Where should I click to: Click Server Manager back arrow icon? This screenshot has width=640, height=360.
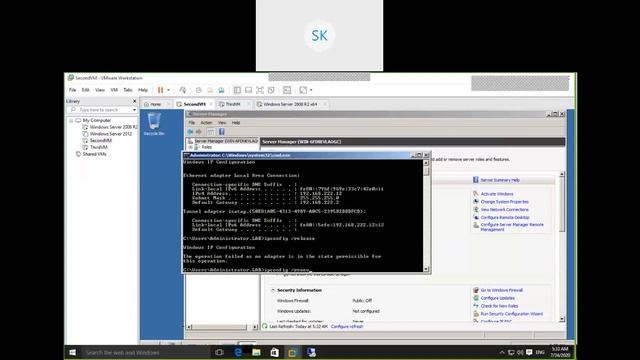[x=190, y=132]
